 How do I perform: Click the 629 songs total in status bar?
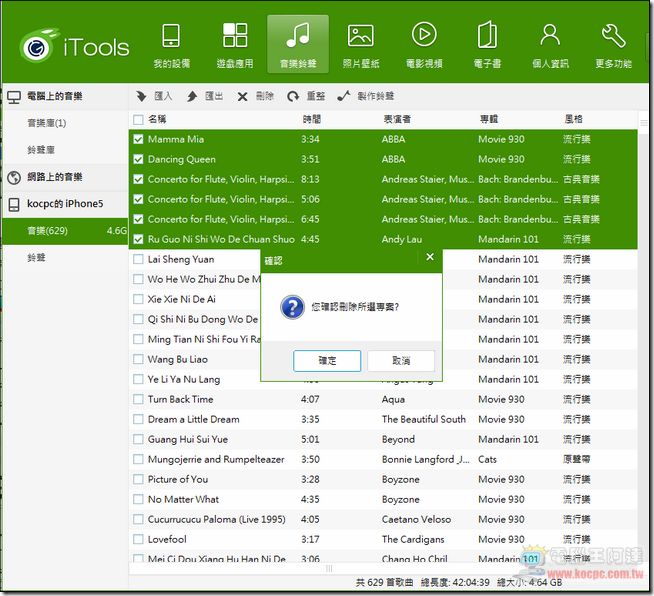[384, 583]
